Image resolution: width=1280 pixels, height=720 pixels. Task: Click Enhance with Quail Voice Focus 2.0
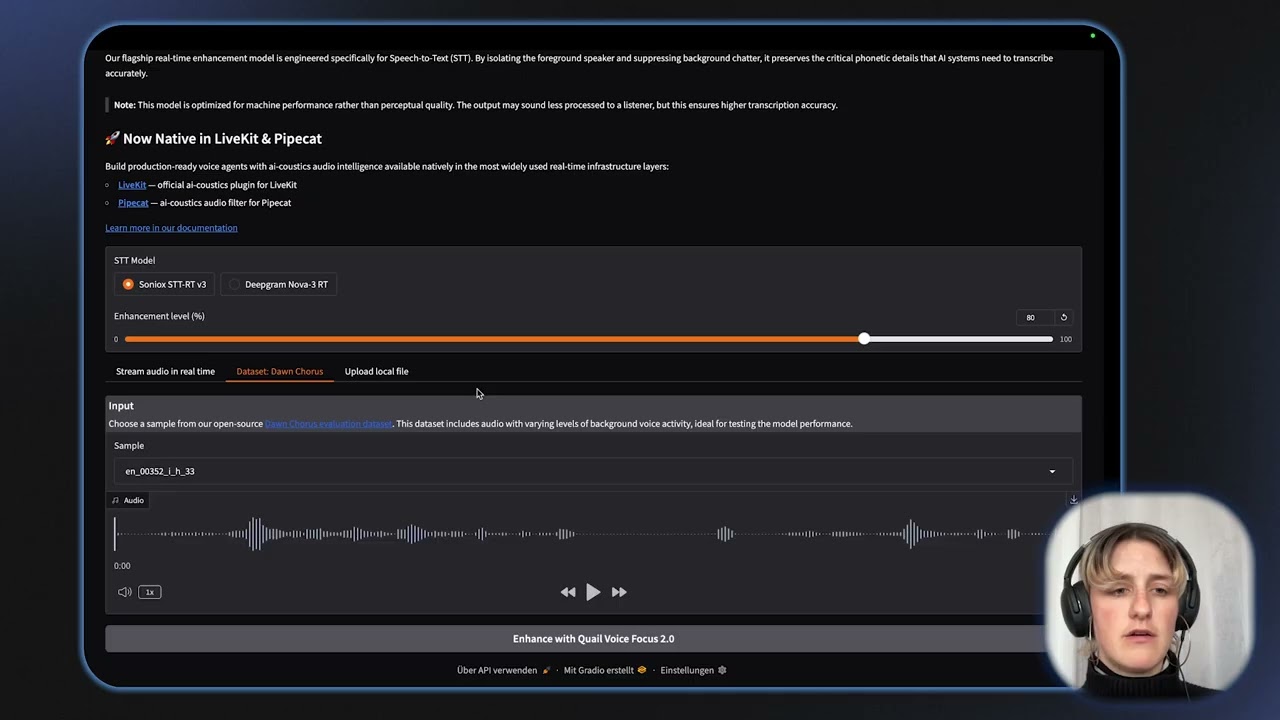593,639
